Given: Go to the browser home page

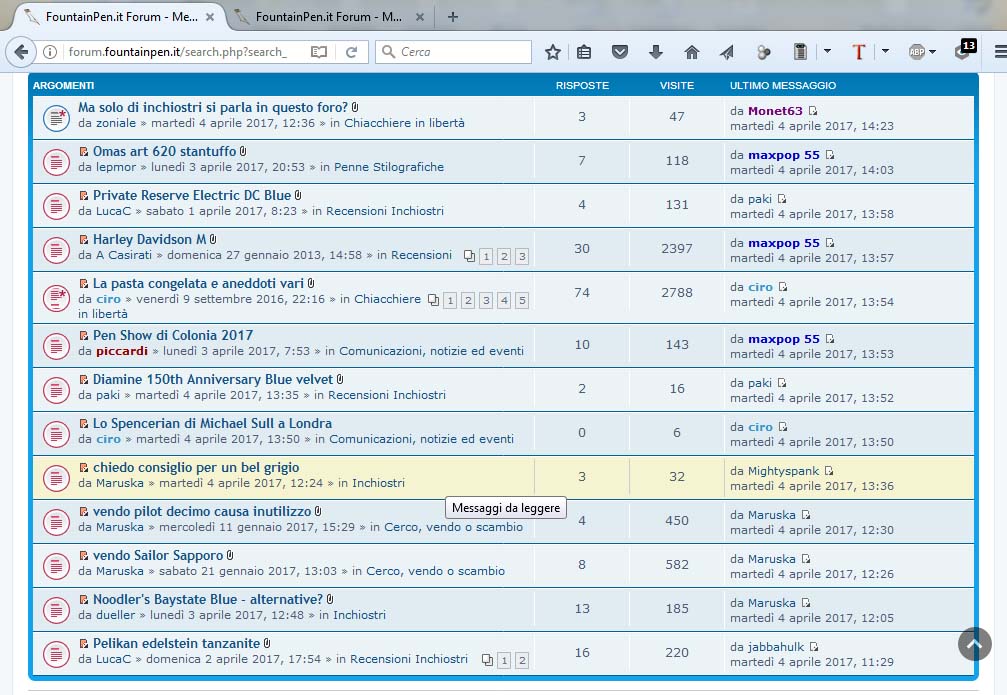Looking at the screenshot, I should pos(691,52).
